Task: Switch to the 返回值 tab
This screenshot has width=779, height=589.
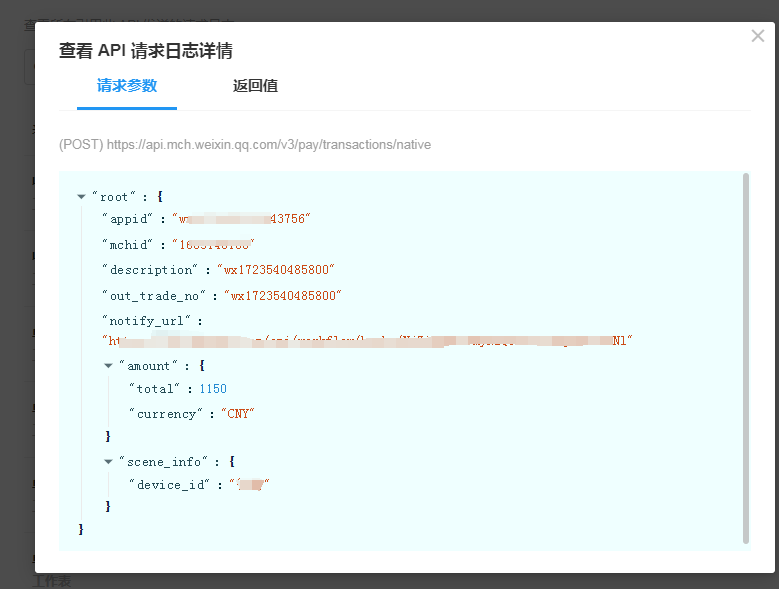Action: click(255, 86)
